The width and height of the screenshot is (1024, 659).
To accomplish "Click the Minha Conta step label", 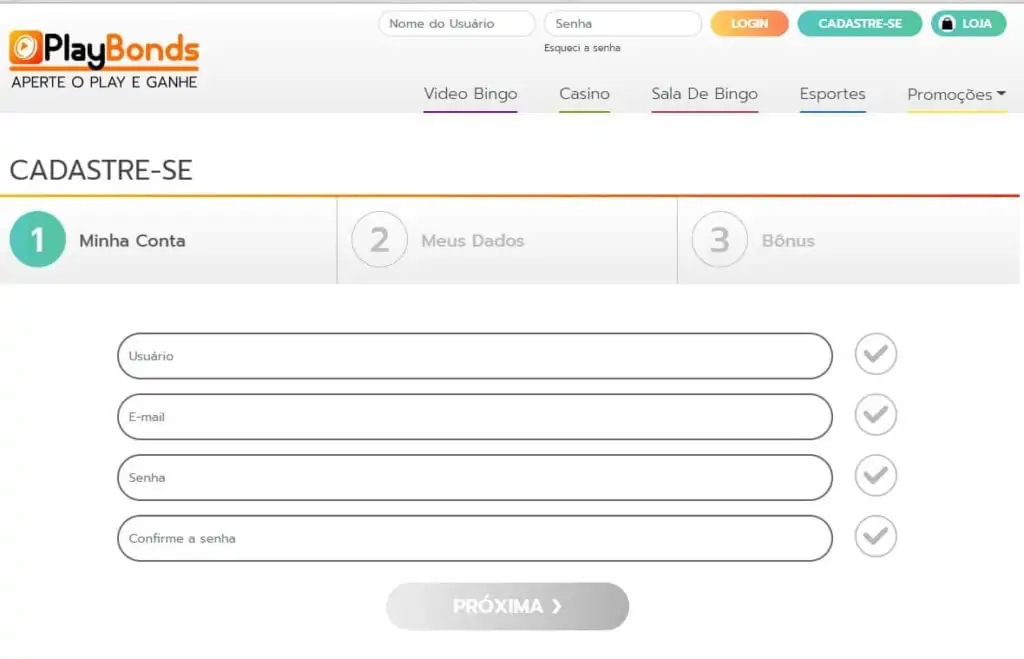I will 133,240.
